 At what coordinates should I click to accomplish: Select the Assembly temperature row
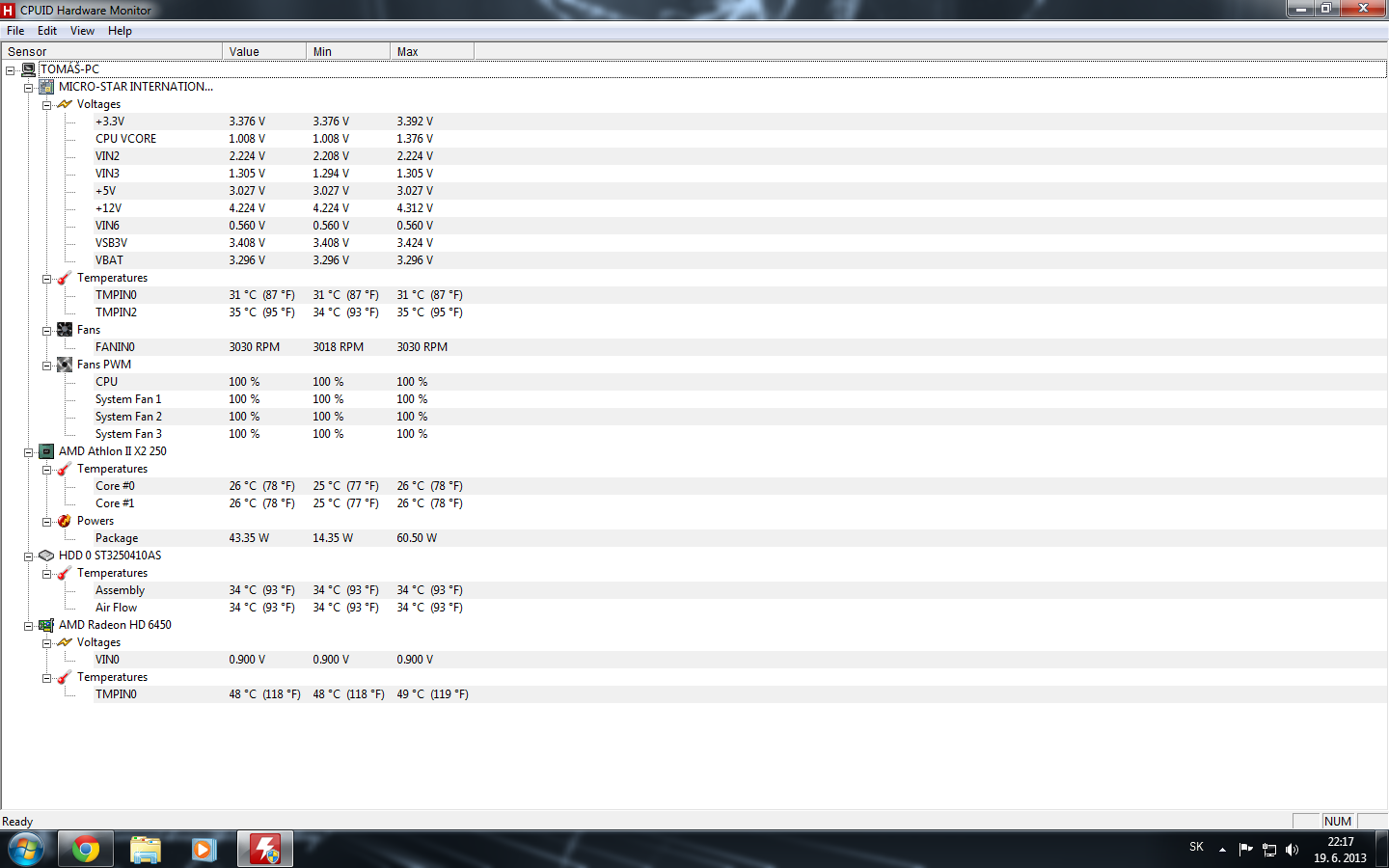point(740,590)
